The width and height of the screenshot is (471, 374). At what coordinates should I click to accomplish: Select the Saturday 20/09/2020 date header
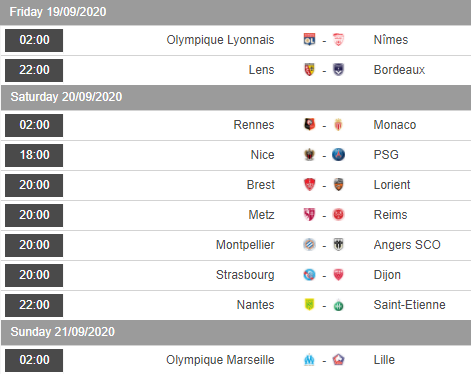[x=236, y=97]
